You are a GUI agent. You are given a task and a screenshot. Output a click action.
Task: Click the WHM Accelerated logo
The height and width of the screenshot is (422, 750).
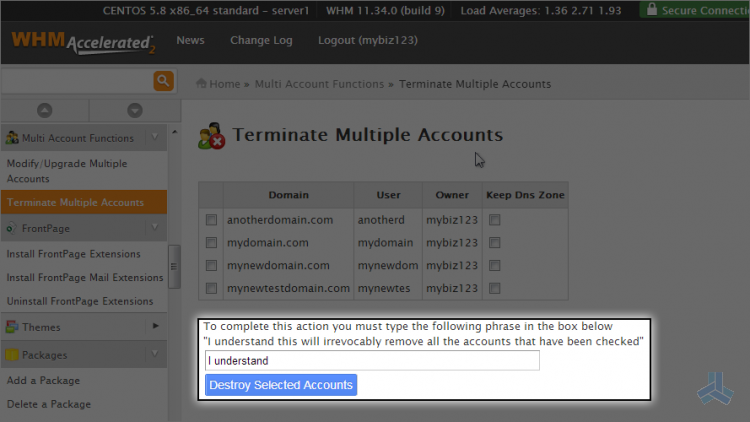point(83,43)
